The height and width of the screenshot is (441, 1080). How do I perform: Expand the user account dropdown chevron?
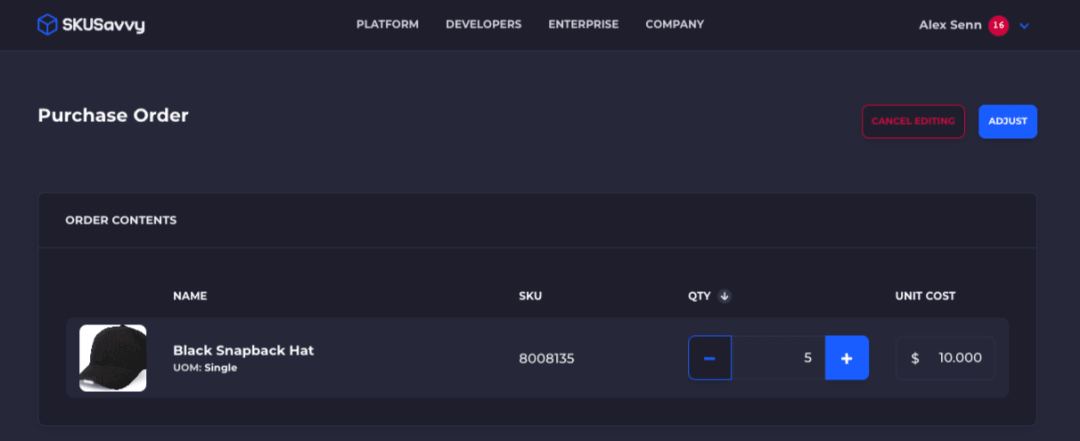(1024, 26)
